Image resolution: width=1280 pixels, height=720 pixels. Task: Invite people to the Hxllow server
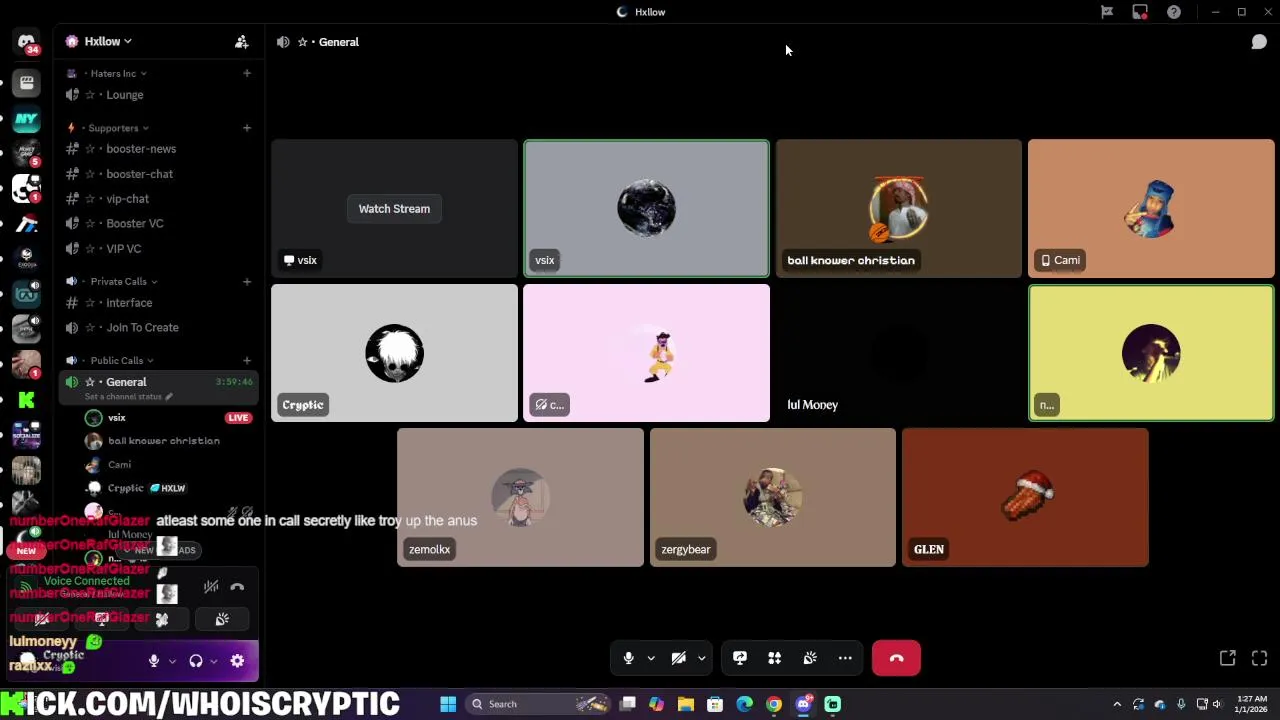(242, 42)
